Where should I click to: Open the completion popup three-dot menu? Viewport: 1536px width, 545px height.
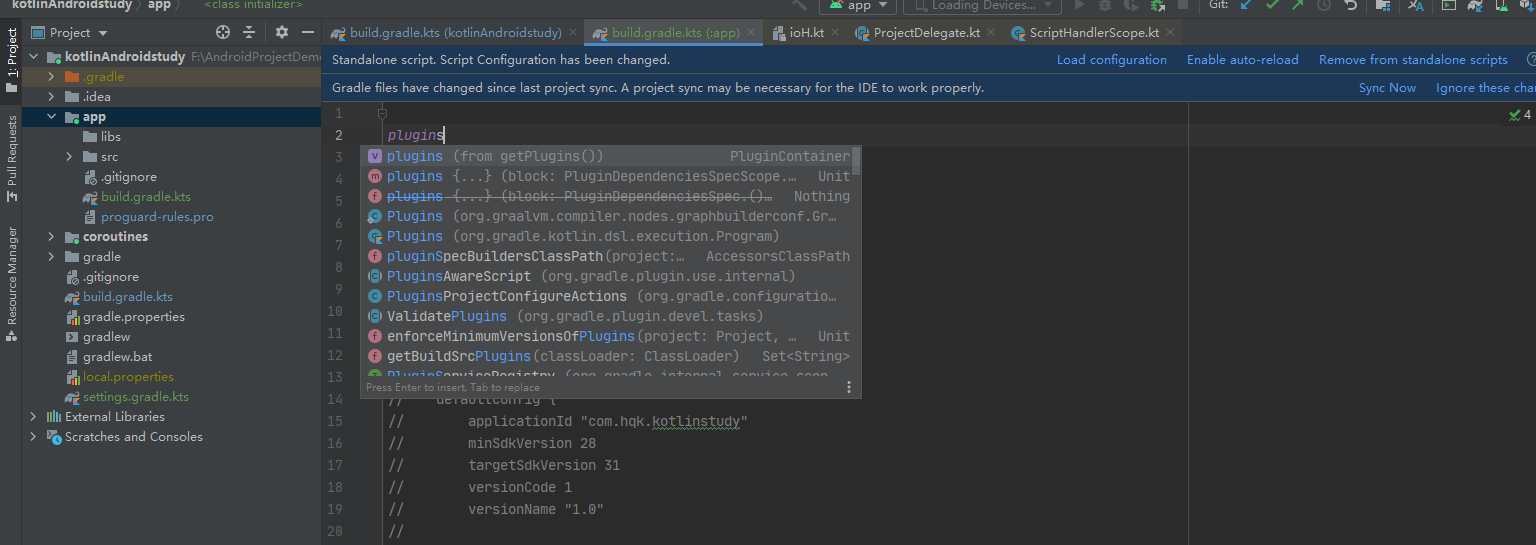click(x=849, y=387)
